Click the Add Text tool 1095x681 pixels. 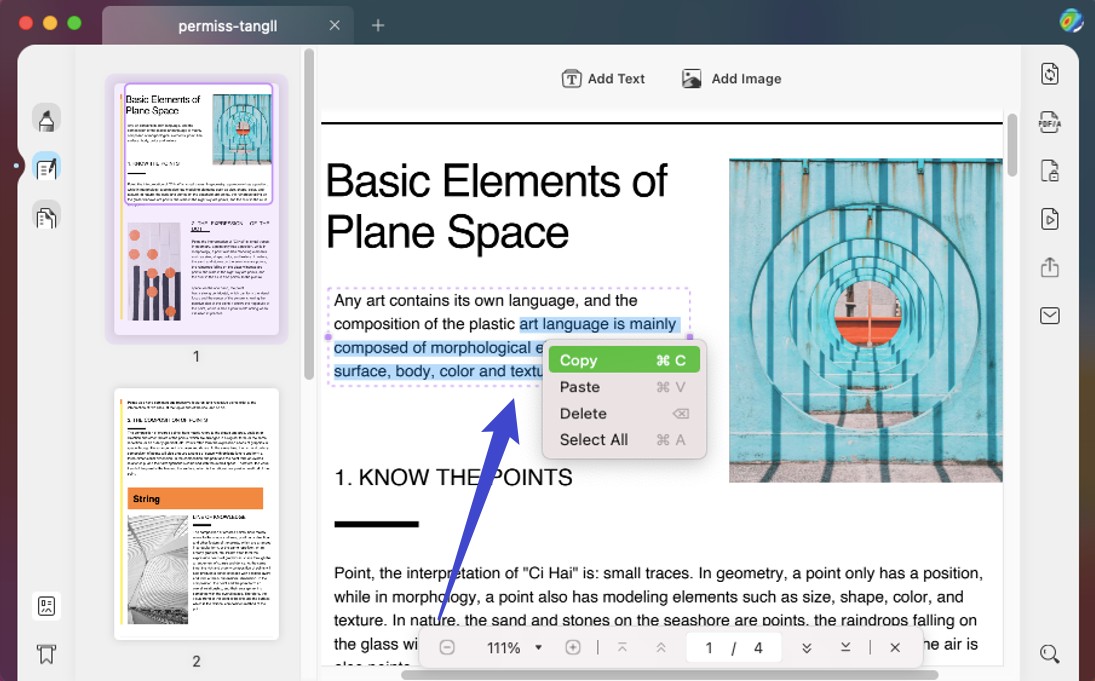[x=604, y=78]
